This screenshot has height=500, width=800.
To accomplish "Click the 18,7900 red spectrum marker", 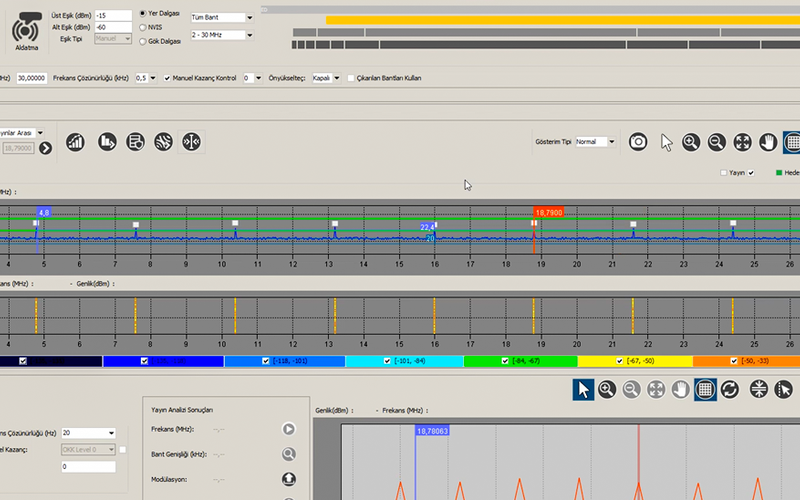I will click(x=548, y=213).
